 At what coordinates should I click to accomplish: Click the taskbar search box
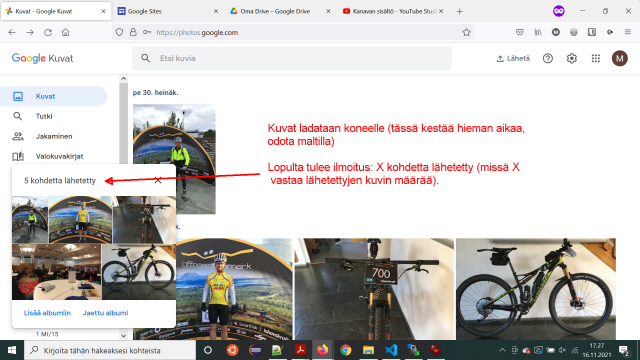[110, 350]
